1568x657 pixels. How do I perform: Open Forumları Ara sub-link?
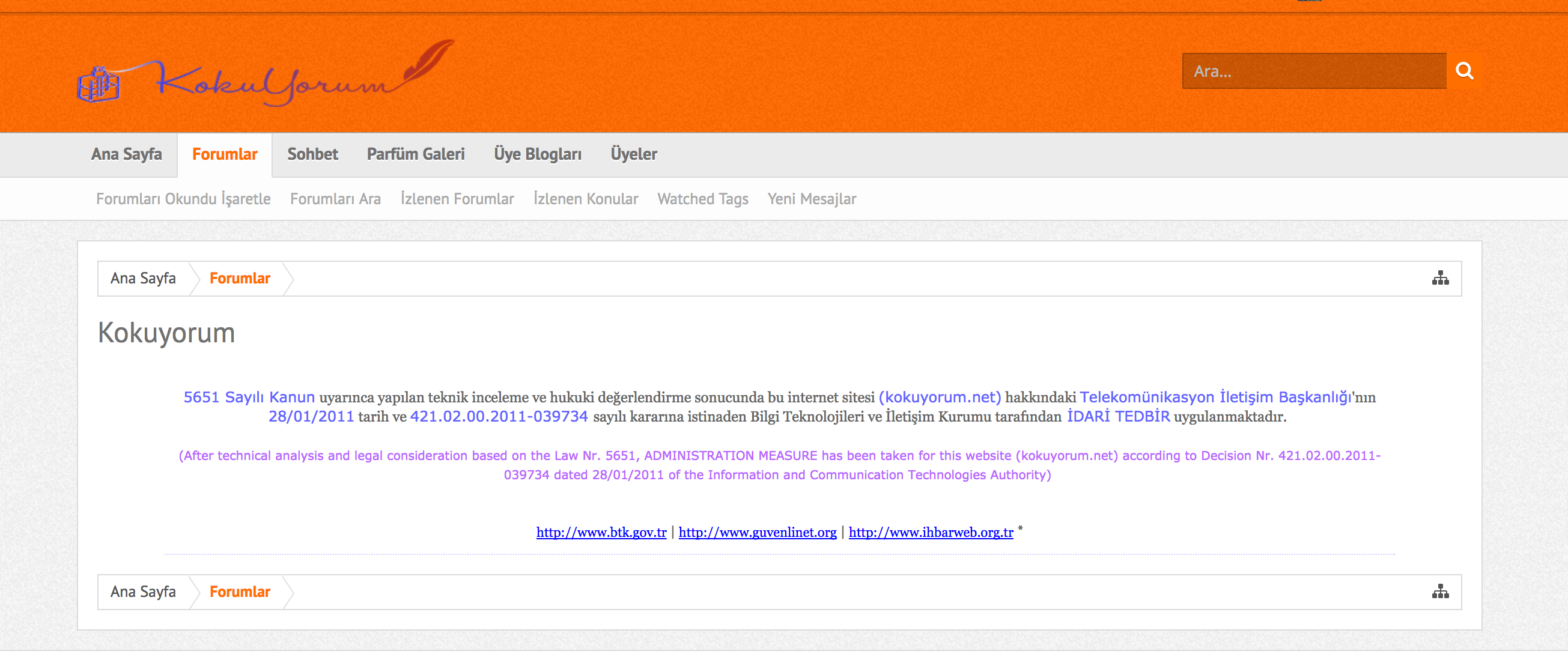(335, 199)
